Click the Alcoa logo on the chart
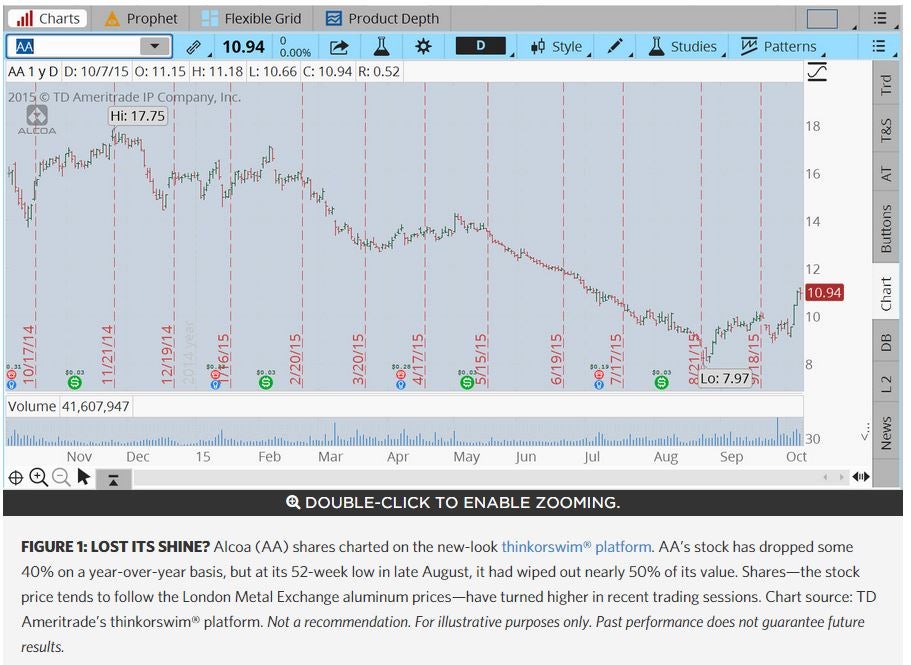This screenshot has height=665, width=911. pos(37,120)
